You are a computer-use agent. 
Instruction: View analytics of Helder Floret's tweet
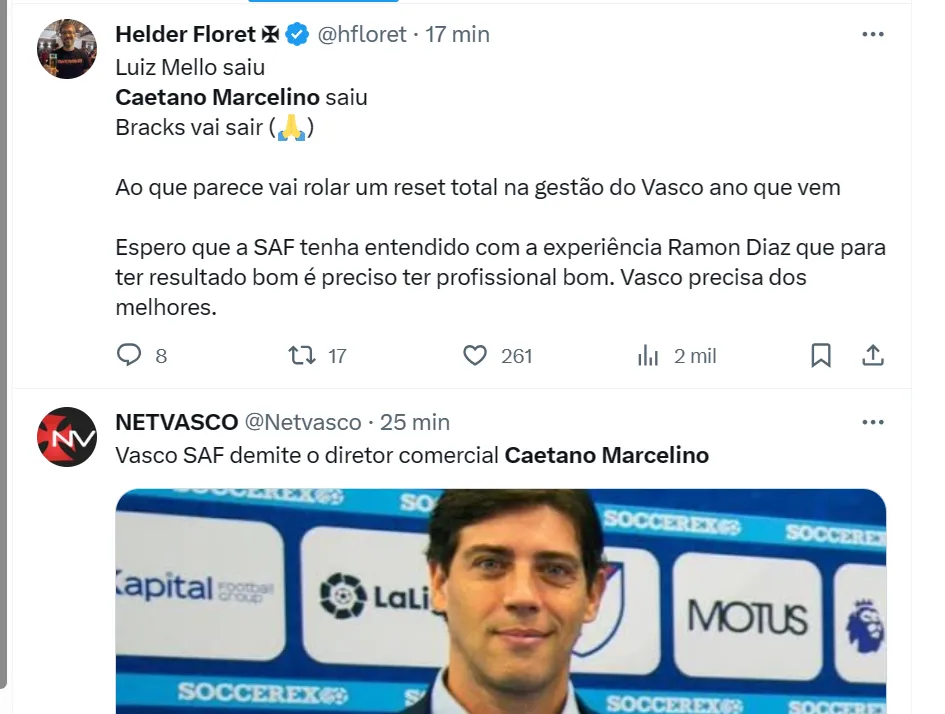(648, 356)
